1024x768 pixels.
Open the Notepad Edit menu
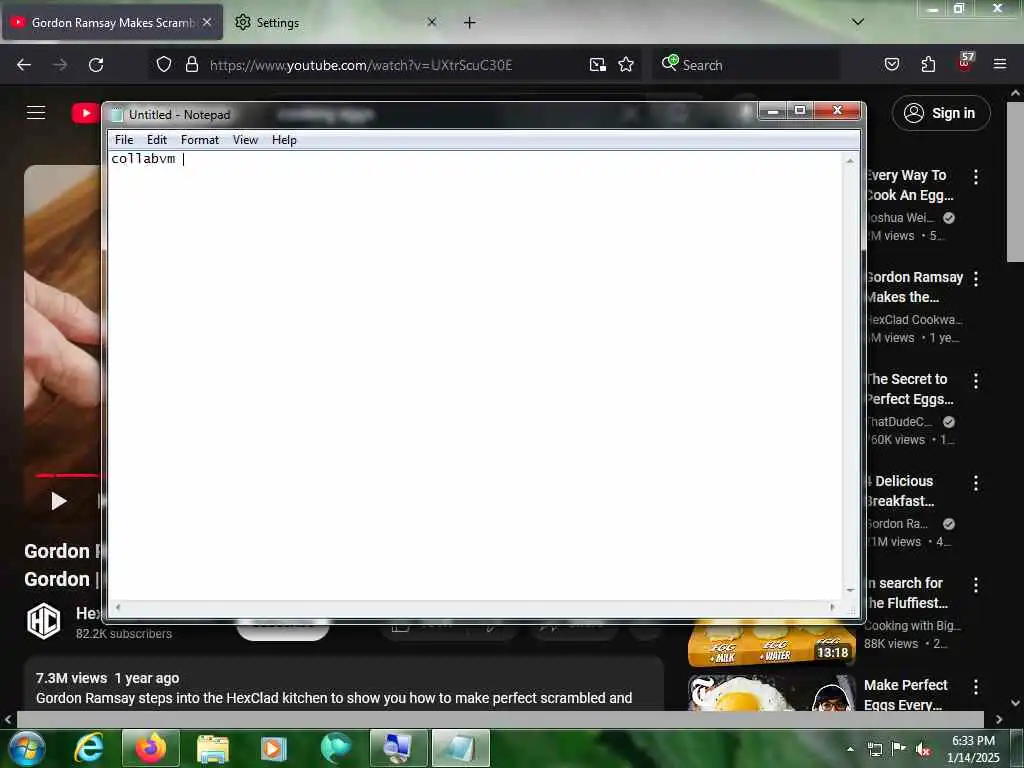point(157,140)
